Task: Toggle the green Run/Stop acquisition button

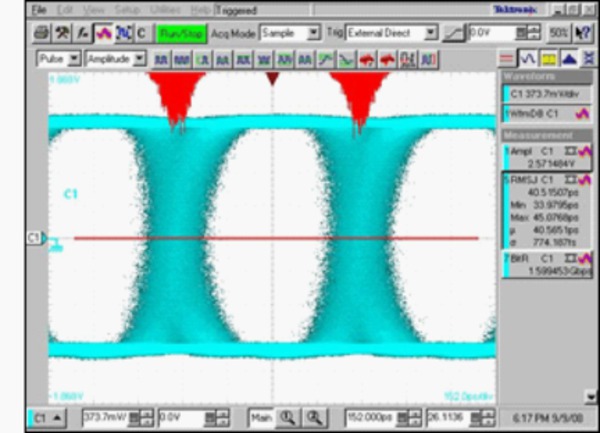Action: point(179,33)
